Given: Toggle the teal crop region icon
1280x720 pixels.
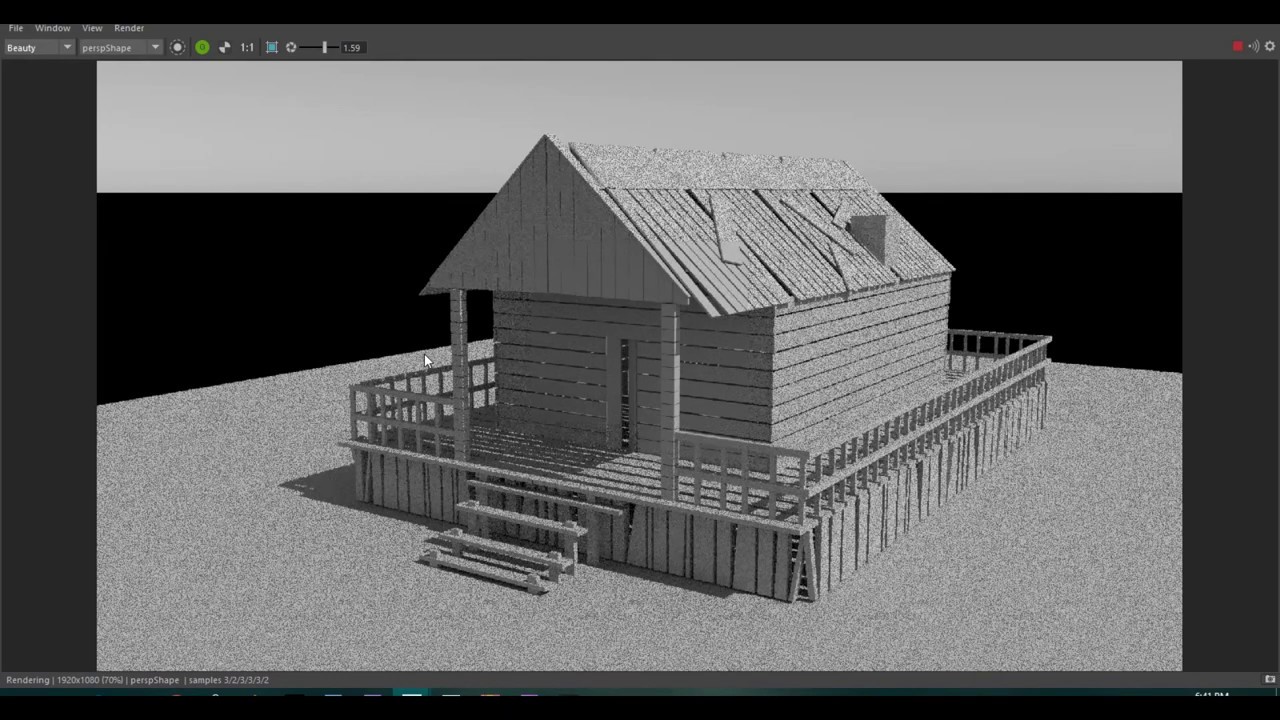Looking at the screenshot, I should click(x=272, y=47).
